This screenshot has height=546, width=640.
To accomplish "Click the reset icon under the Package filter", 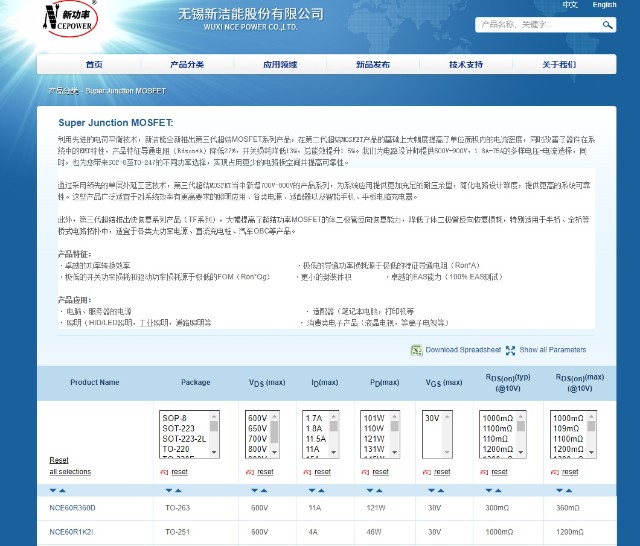I will point(164,472).
